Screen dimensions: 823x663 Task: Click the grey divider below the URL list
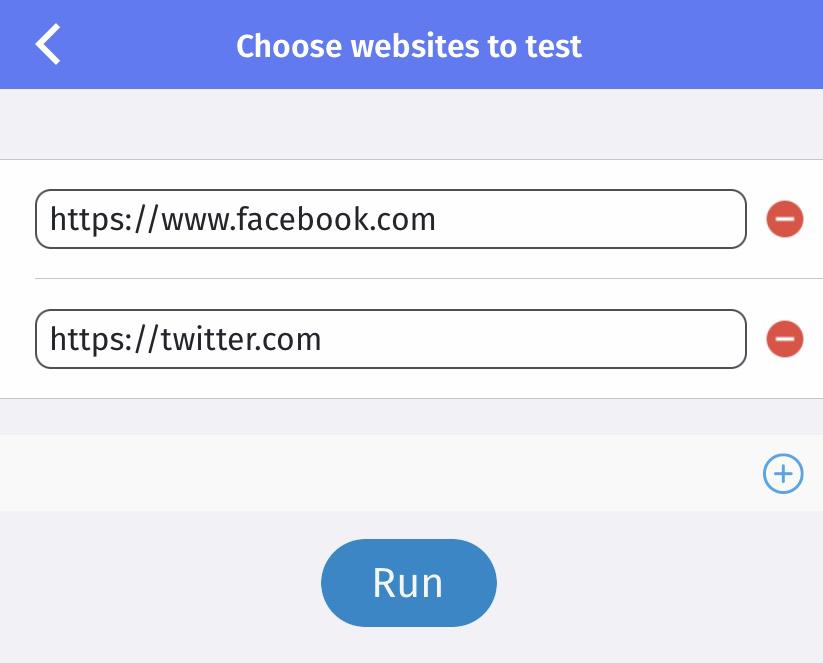(411, 416)
